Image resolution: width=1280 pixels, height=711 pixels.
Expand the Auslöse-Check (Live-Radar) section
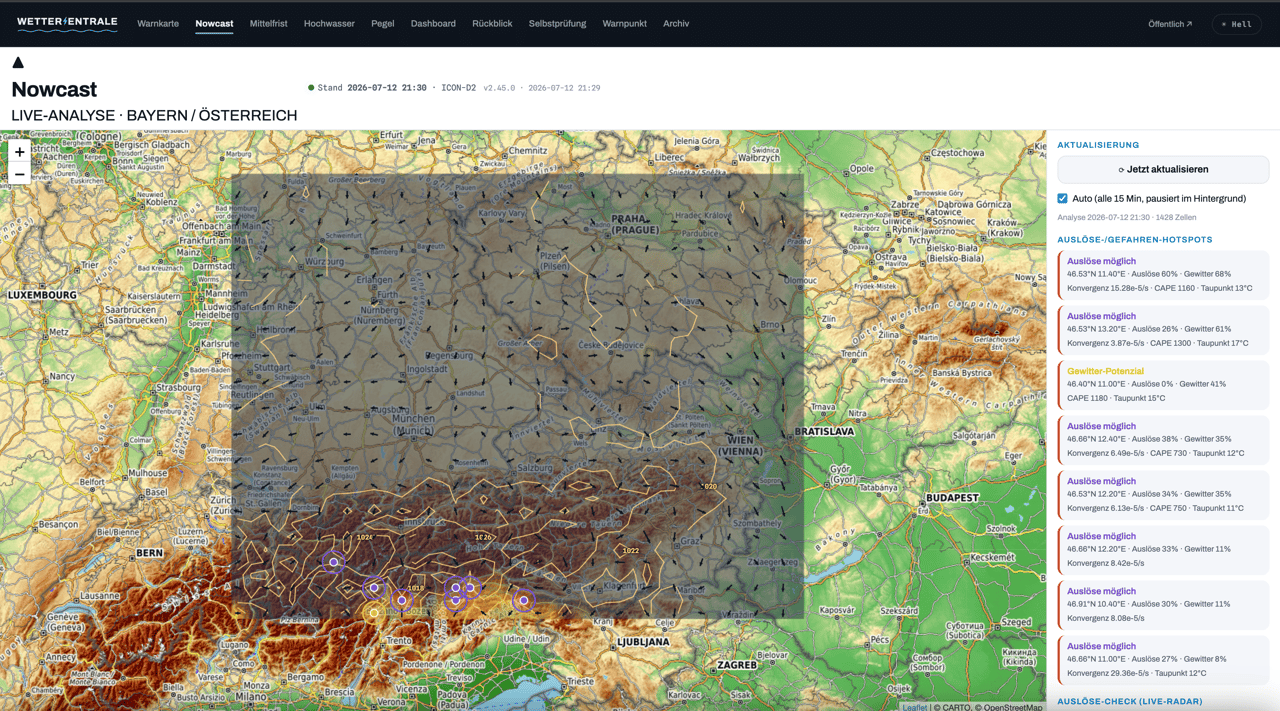coord(1130,701)
